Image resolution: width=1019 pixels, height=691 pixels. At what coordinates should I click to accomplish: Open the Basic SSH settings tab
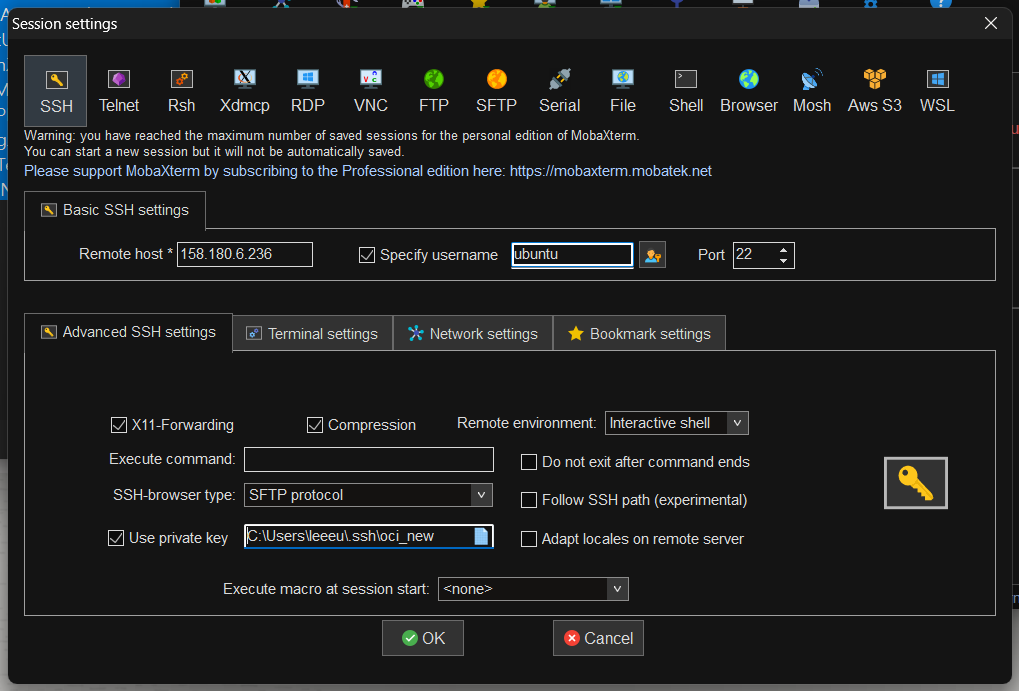115,210
